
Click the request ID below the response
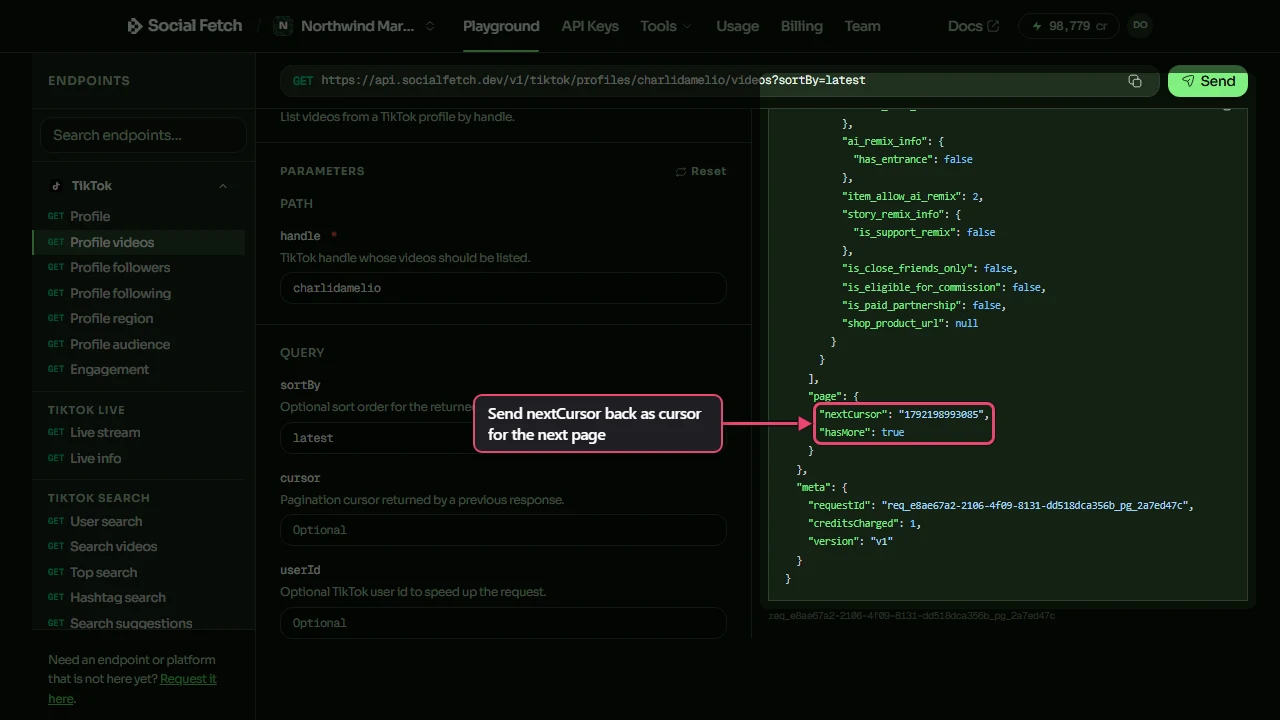click(911, 616)
